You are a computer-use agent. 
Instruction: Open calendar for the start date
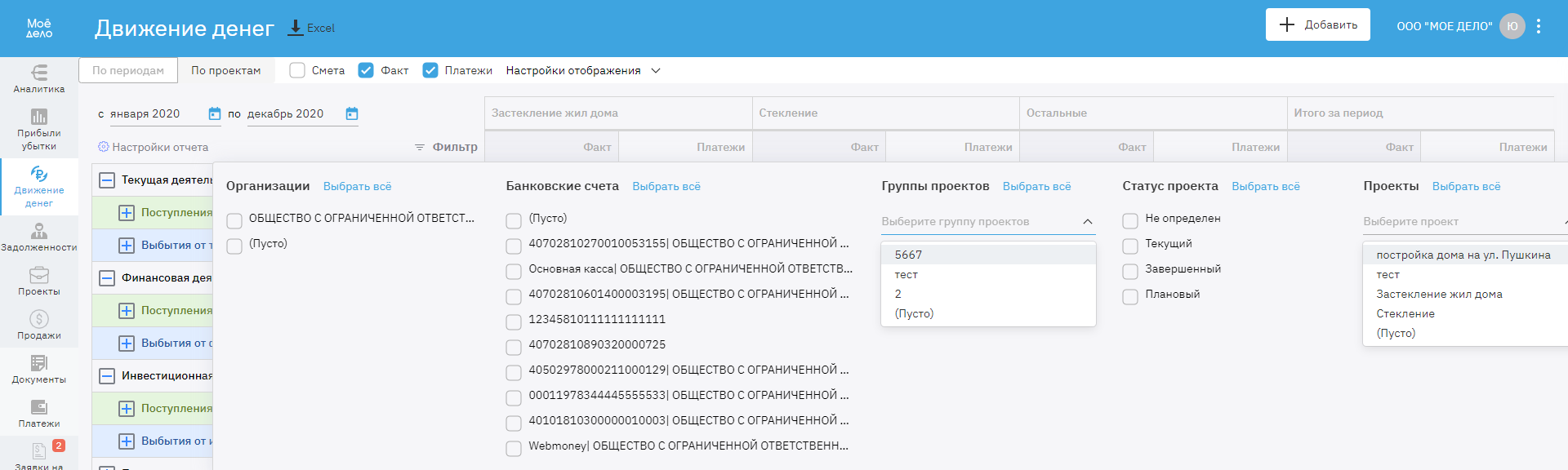coord(215,114)
